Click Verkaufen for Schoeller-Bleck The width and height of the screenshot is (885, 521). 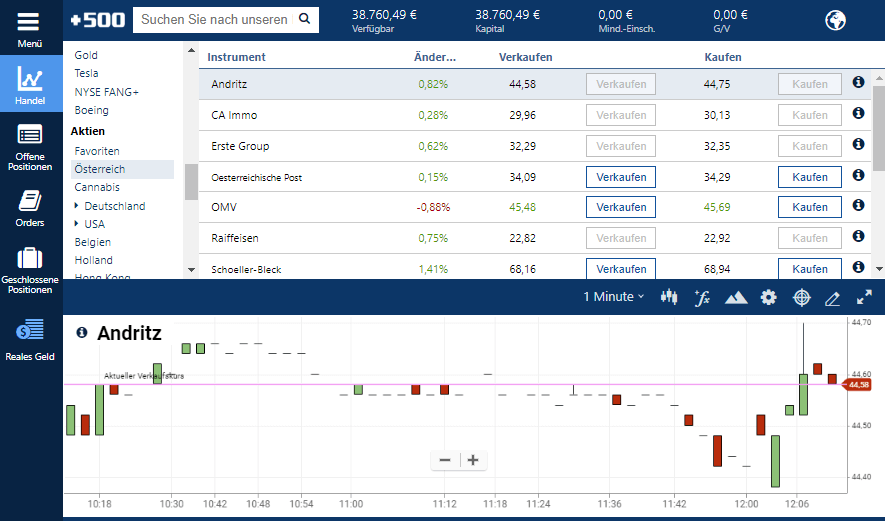[x=621, y=269]
